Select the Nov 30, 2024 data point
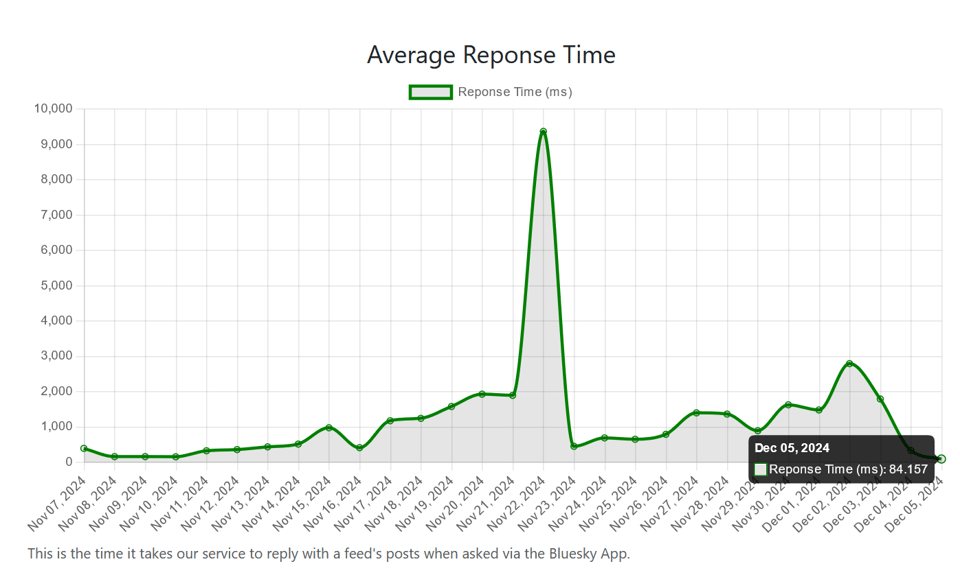 [x=788, y=405]
